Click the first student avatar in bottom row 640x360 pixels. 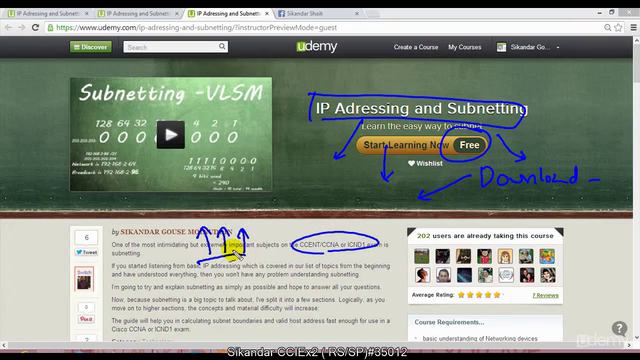(422, 275)
